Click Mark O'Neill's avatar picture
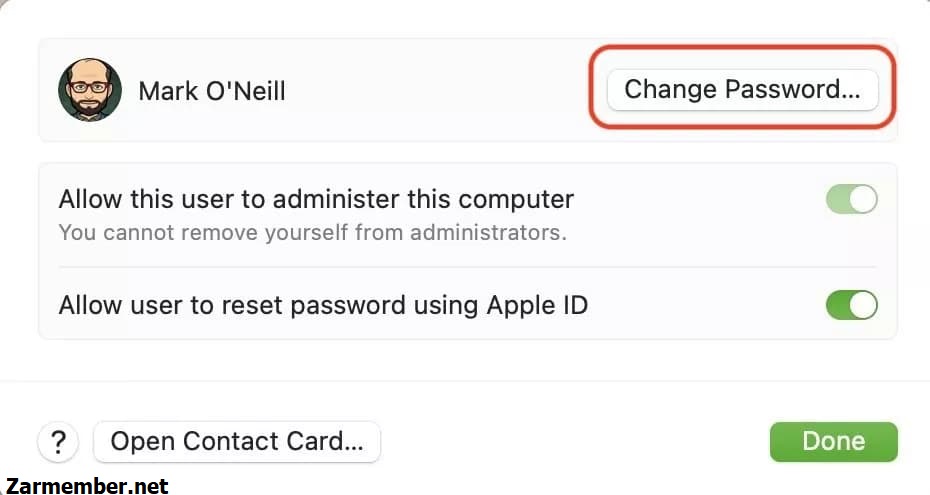This screenshot has width=930, height=495. 90,90
